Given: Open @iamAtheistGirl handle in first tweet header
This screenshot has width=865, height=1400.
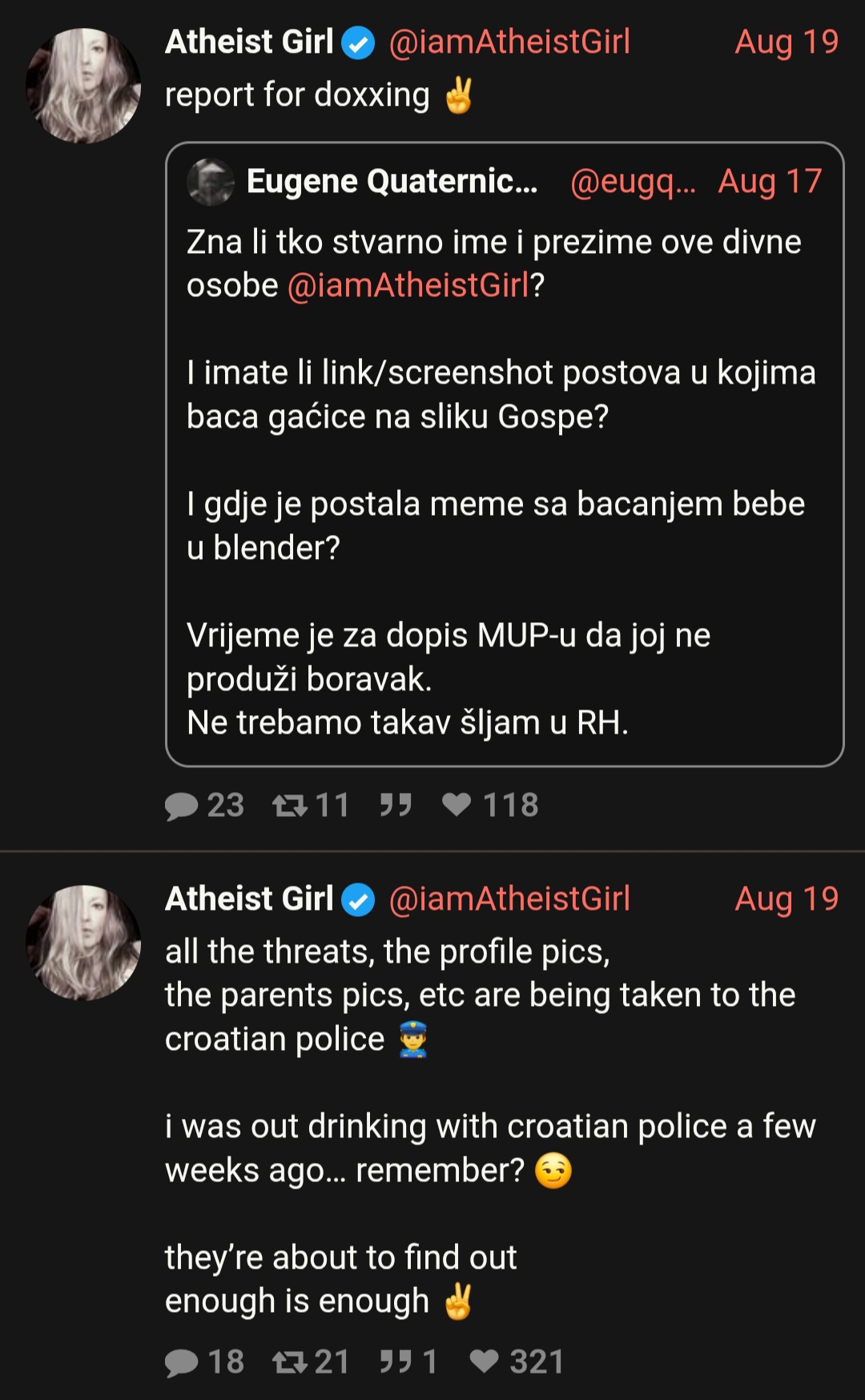Looking at the screenshot, I should pyautogui.click(x=509, y=42).
